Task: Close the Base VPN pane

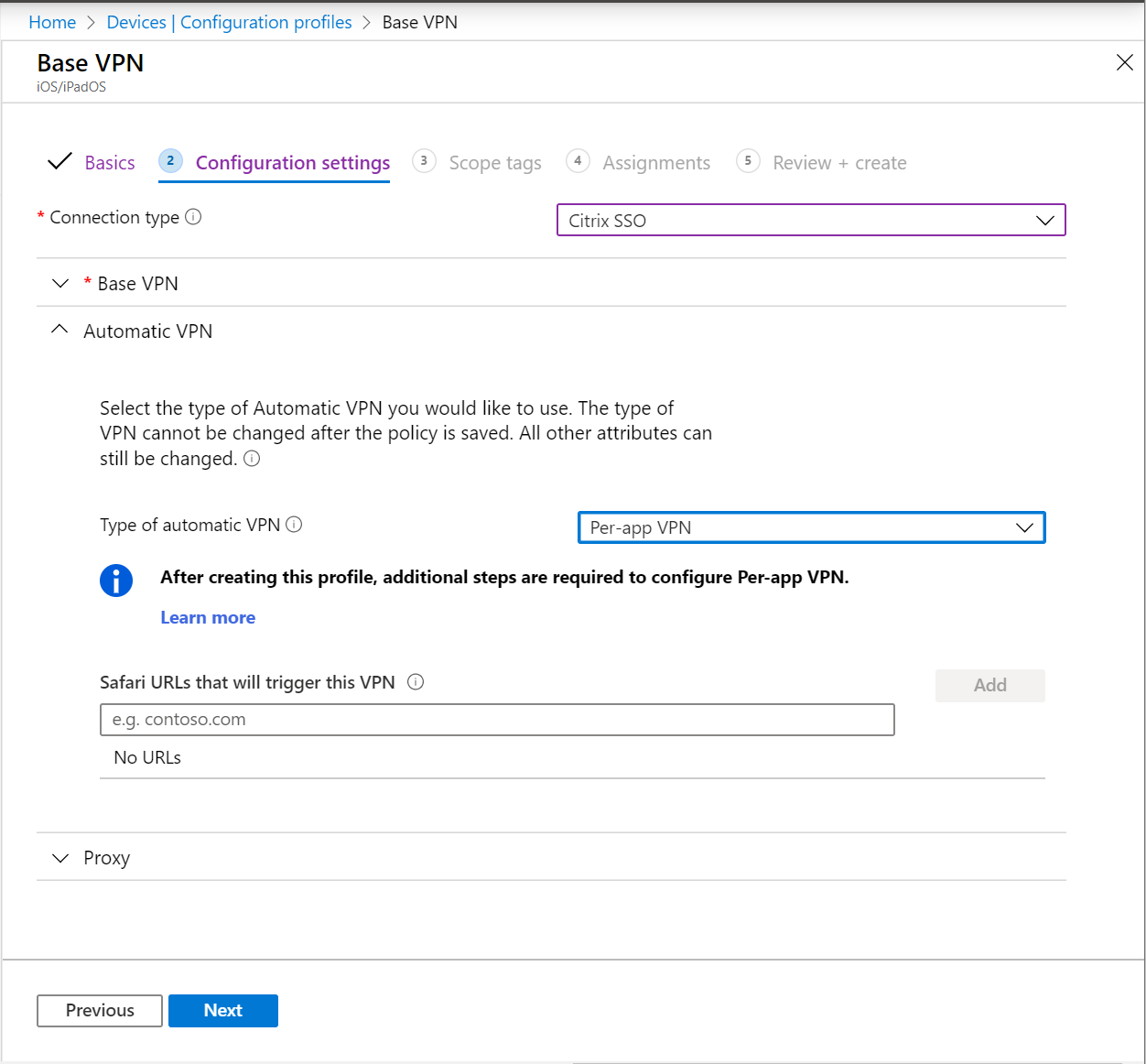Action: coord(1125,62)
